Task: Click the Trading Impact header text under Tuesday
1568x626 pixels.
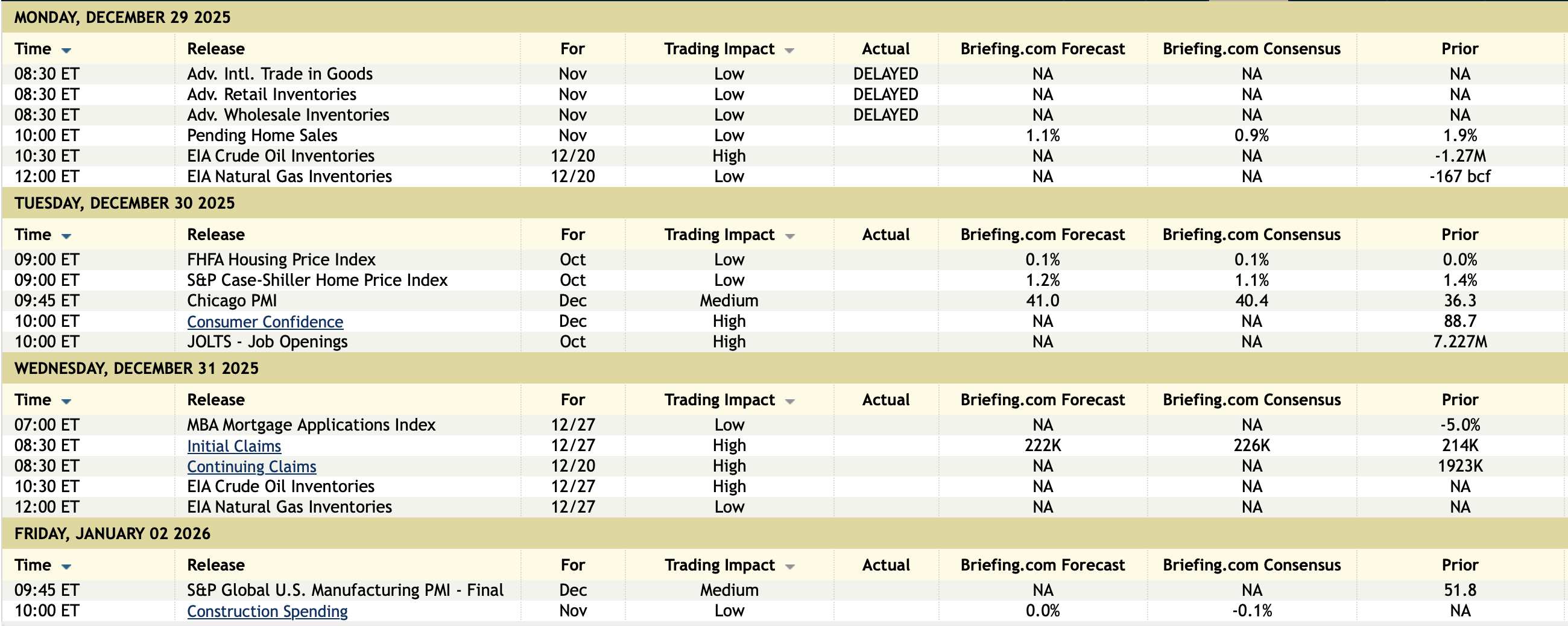Action: click(x=719, y=235)
